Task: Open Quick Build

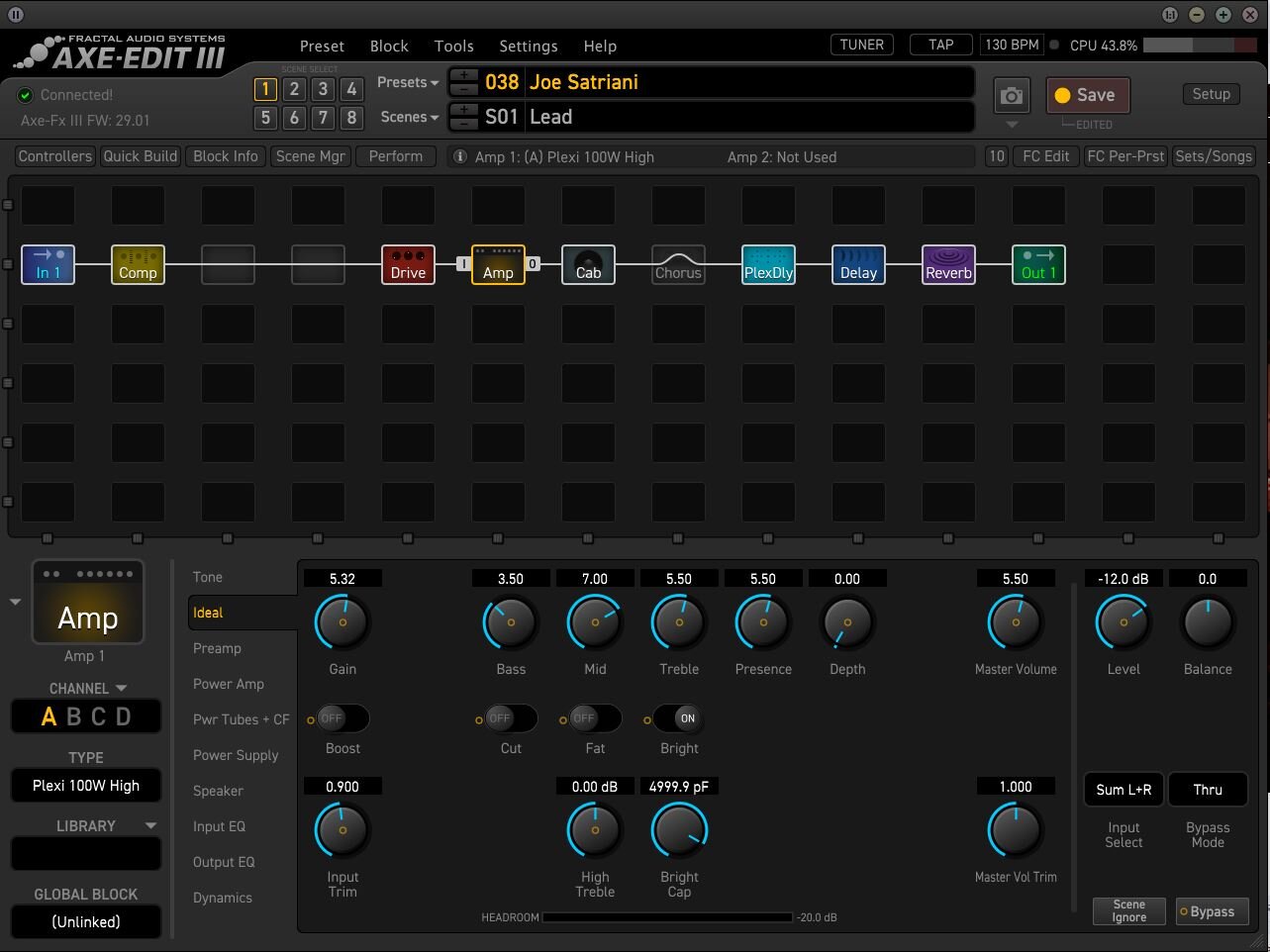Action: tap(141, 156)
